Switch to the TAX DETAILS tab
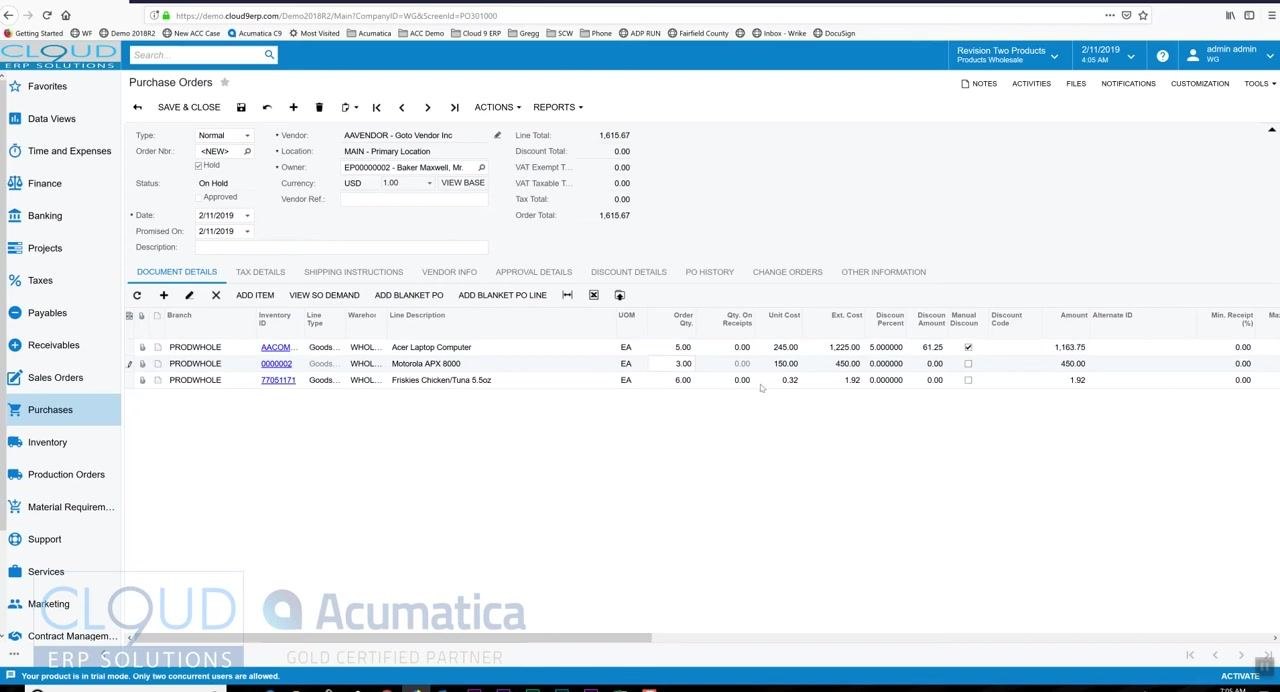This screenshot has width=1280, height=692. click(260, 272)
